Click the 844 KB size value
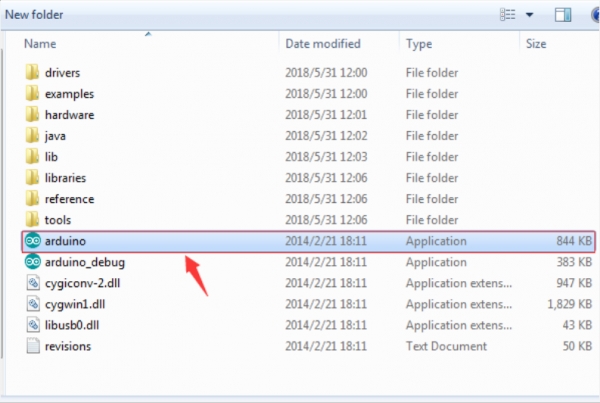Viewport: 600px width, 403px height. click(574, 241)
